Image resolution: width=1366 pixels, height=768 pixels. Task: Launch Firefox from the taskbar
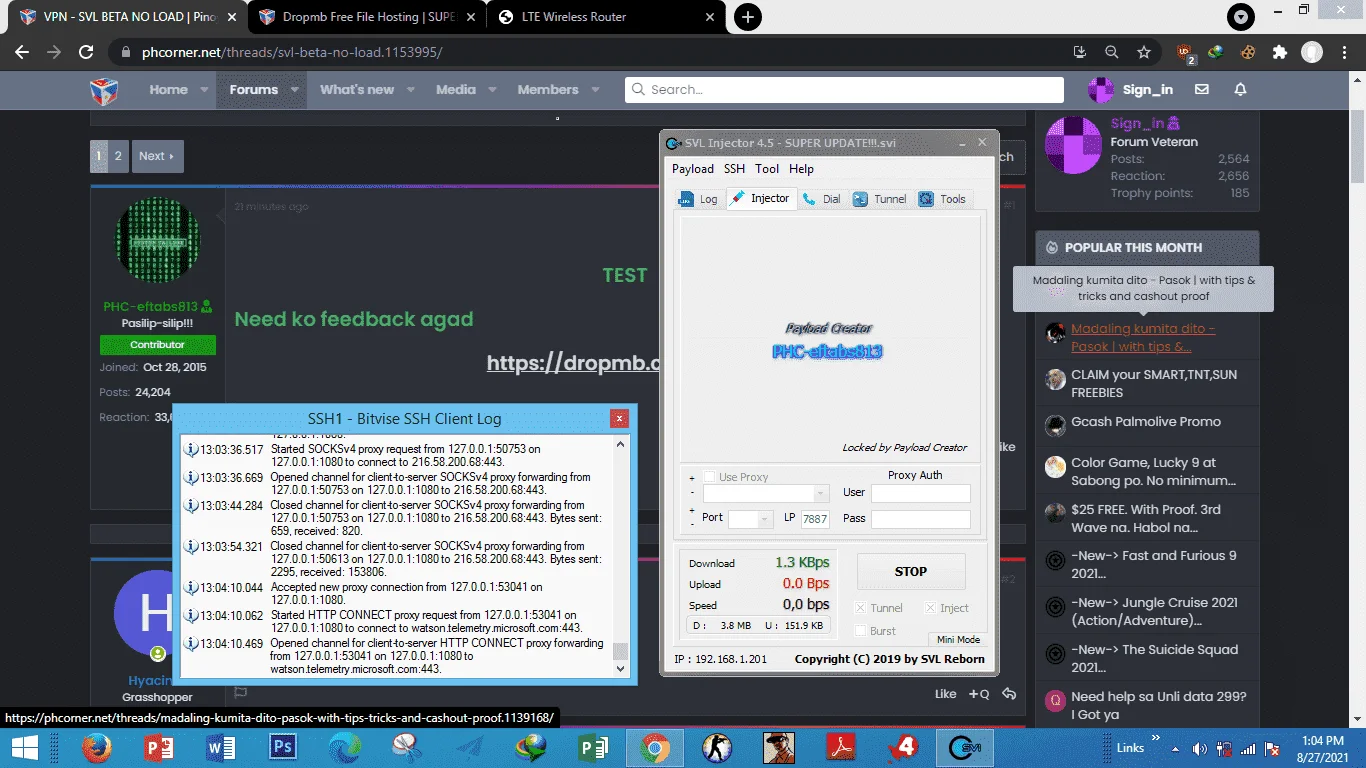(x=97, y=747)
